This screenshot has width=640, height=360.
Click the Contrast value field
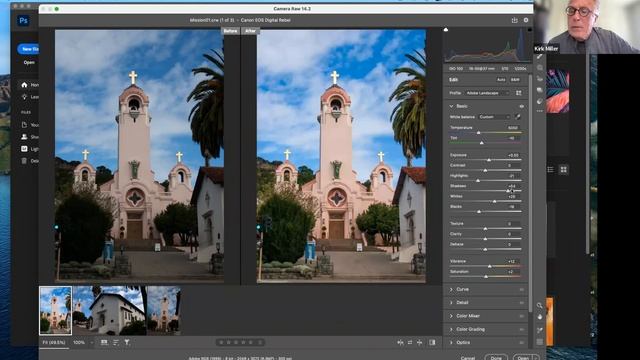pyautogui.click(x=511, y=165)
